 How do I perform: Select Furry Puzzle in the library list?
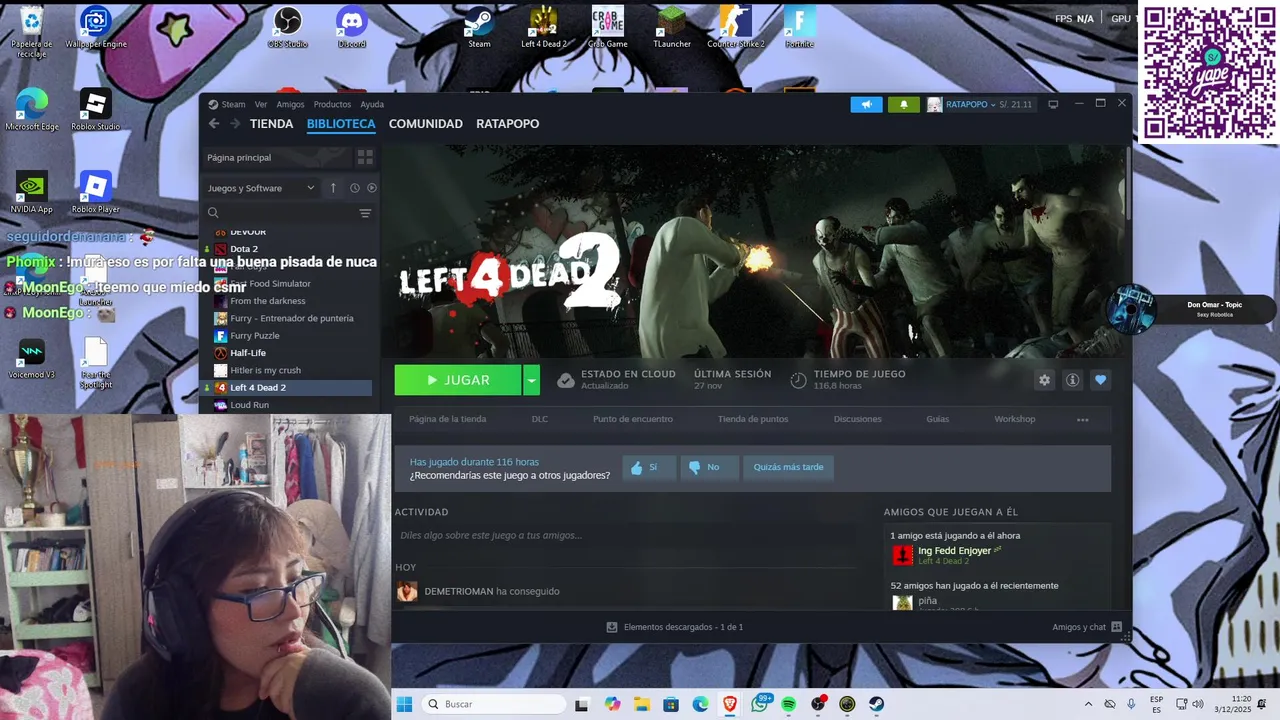tap(255, 336)
